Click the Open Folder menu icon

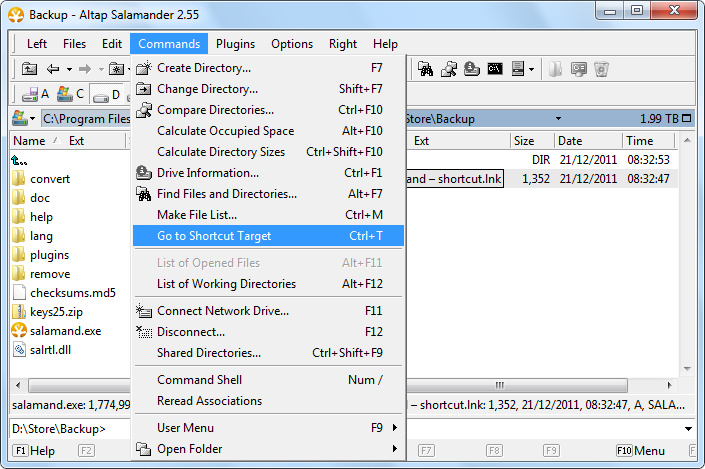144,449
